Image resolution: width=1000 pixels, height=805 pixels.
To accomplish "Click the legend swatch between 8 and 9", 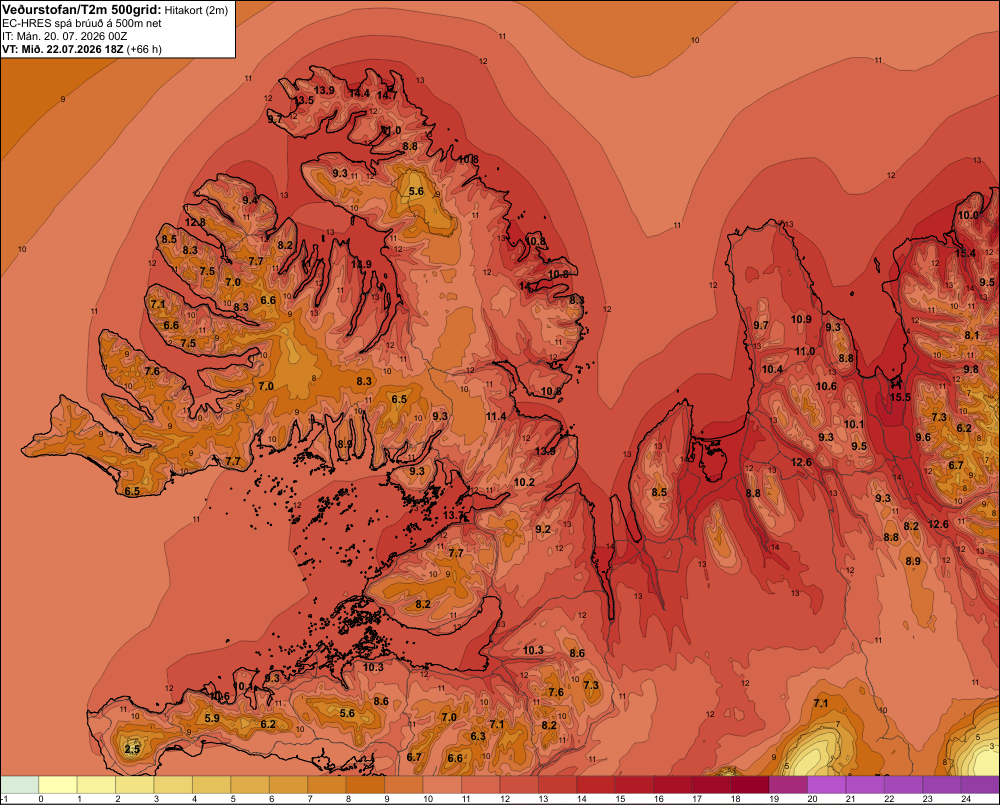I will coord(365,784).
